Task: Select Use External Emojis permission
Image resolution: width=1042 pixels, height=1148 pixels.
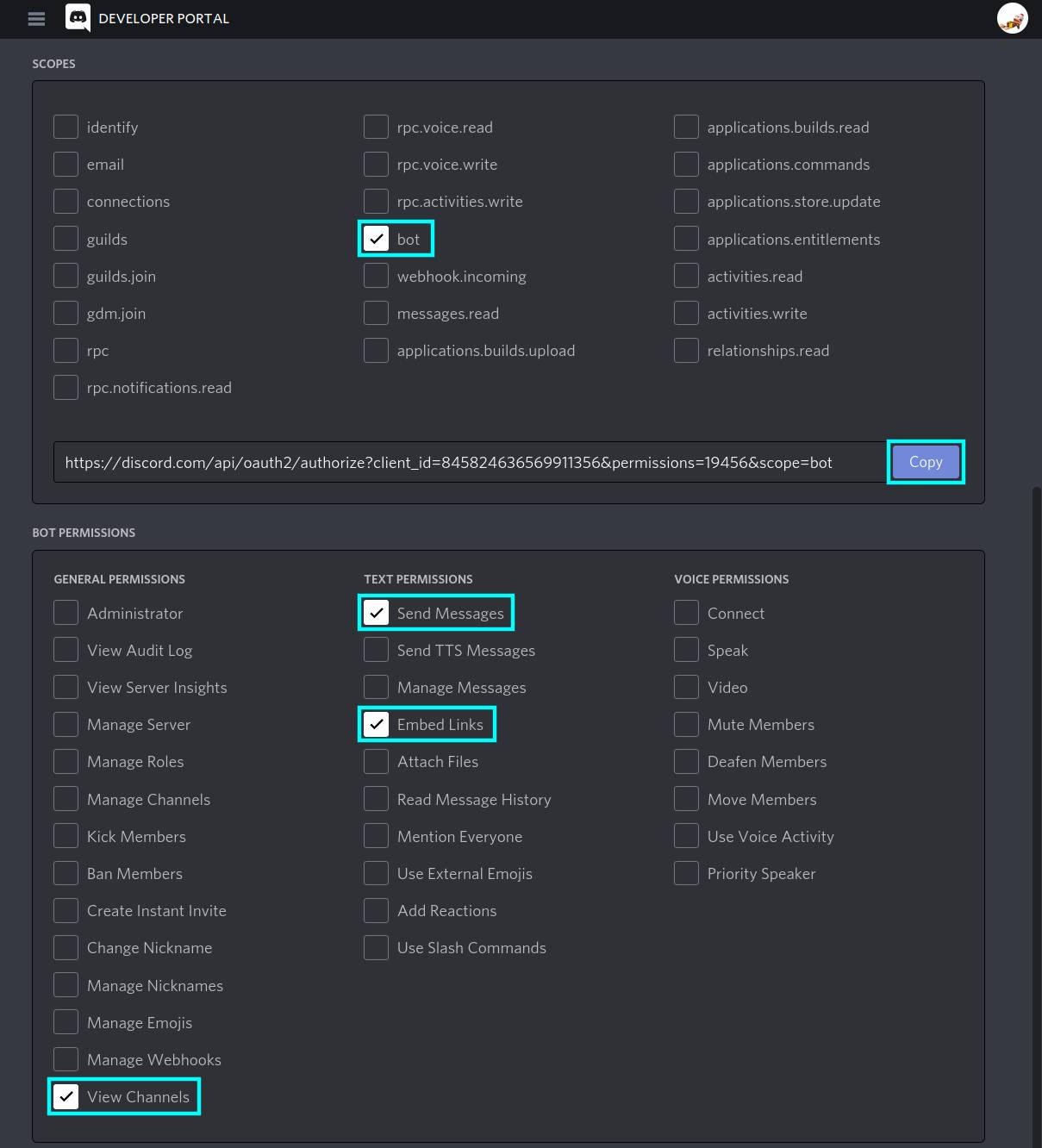Action: (x=376, y=873)
